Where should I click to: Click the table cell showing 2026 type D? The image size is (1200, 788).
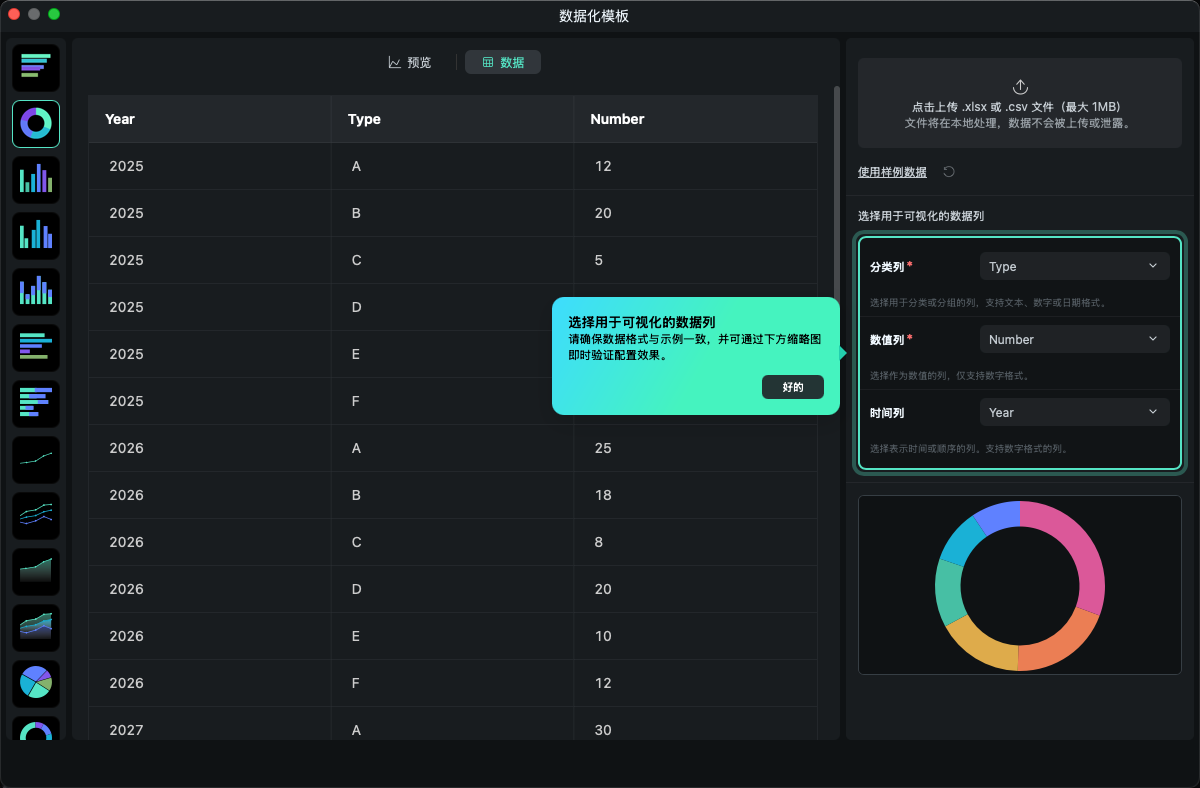click(x=356, y=589)
